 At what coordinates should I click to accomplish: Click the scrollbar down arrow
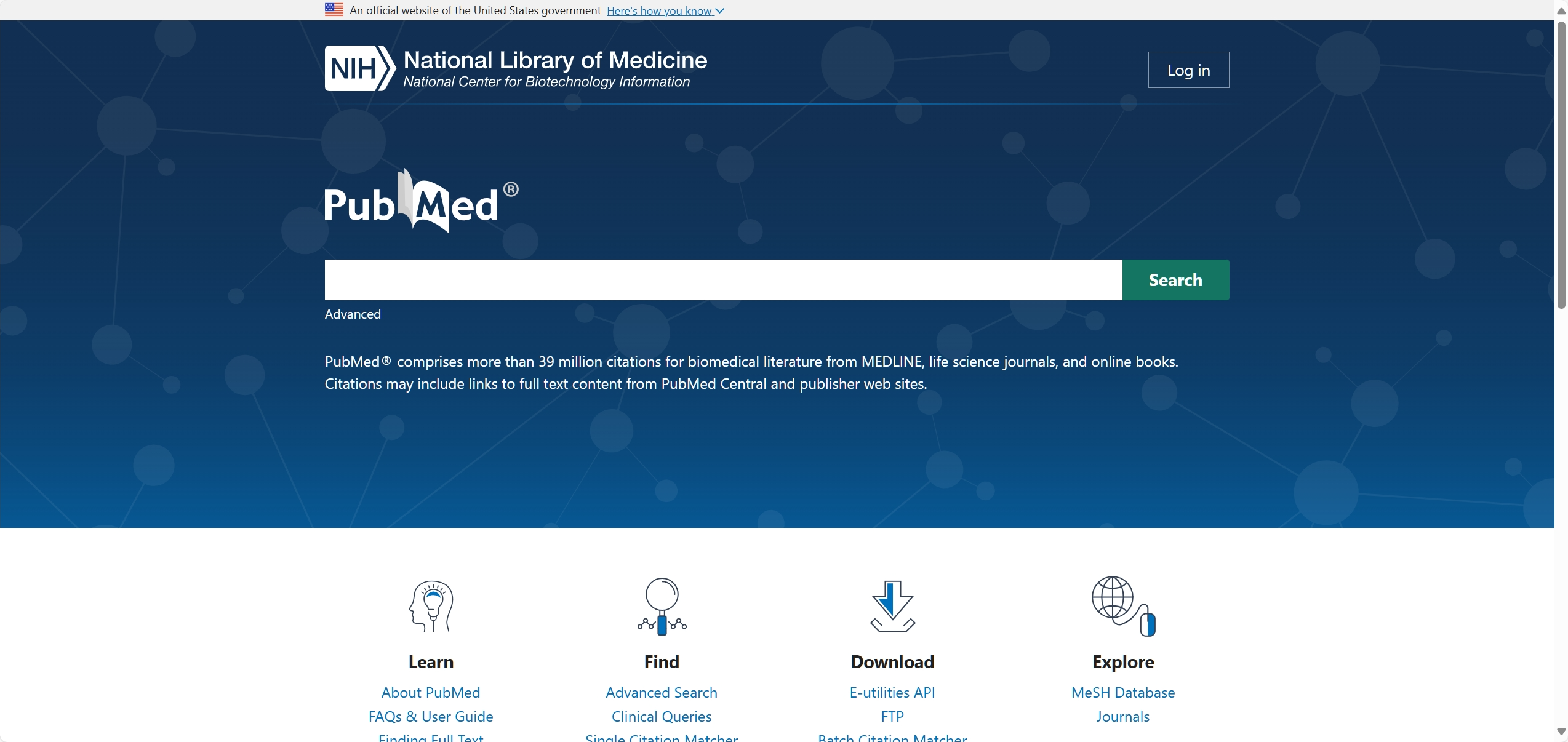(x=1561, y=732)
